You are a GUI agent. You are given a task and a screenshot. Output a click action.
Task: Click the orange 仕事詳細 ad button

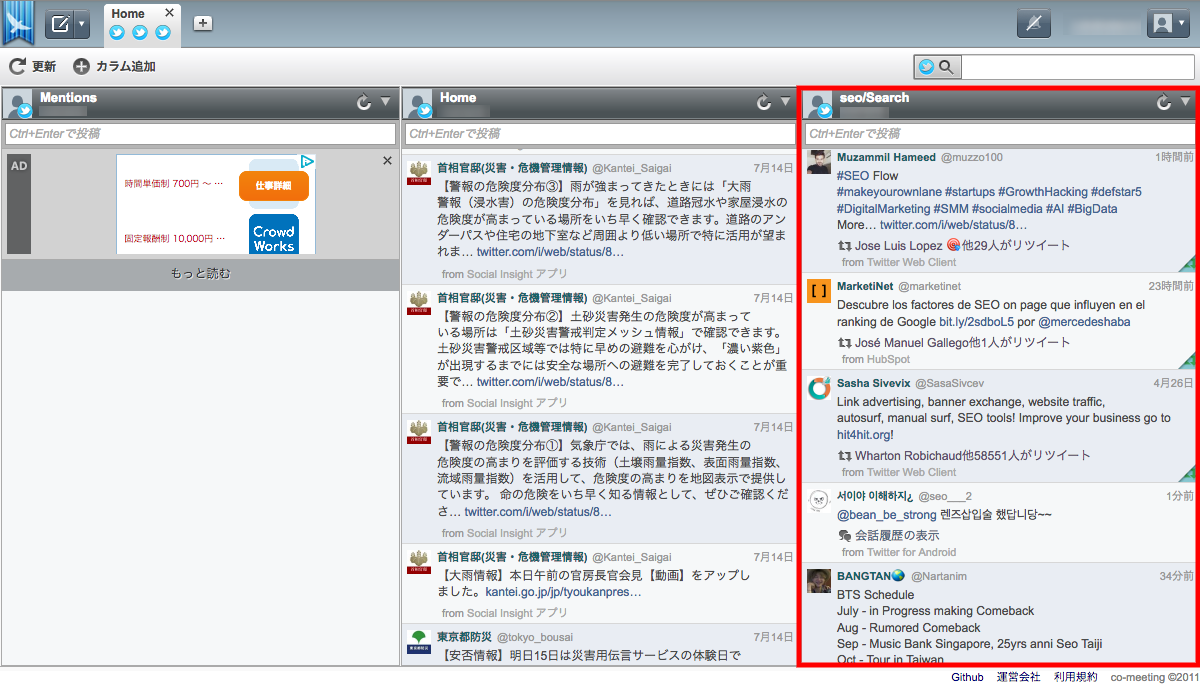pyautogui.click(x=273, y=186)
